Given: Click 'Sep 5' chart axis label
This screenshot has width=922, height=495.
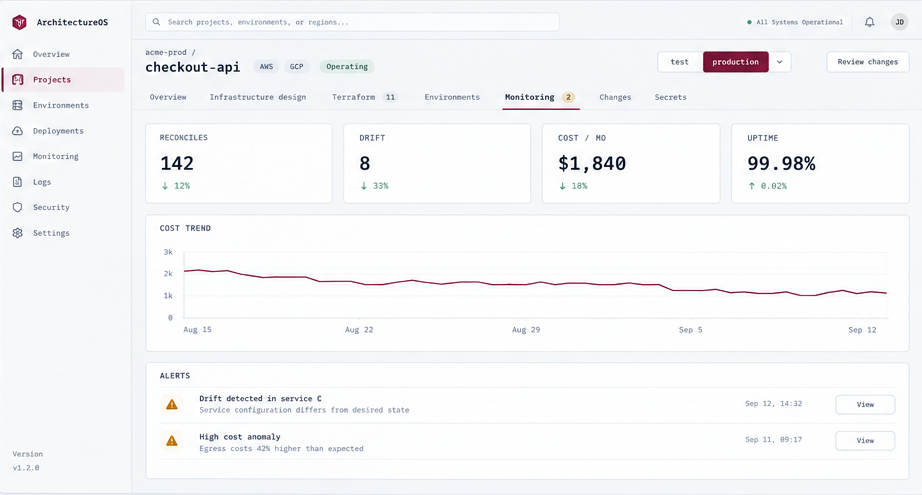Looking at the screenshot, I should (x=690, y=330).
